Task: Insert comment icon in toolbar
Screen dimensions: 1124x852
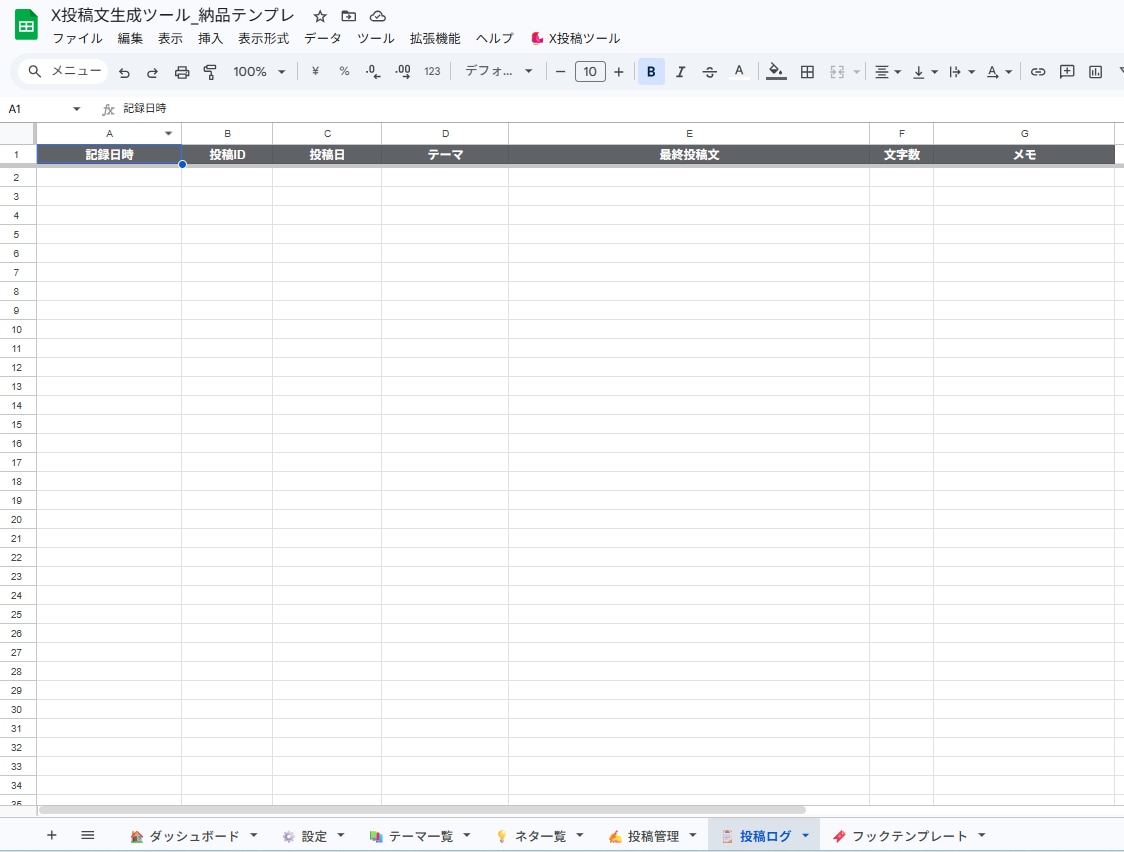Action: (x=1067, y=72)
